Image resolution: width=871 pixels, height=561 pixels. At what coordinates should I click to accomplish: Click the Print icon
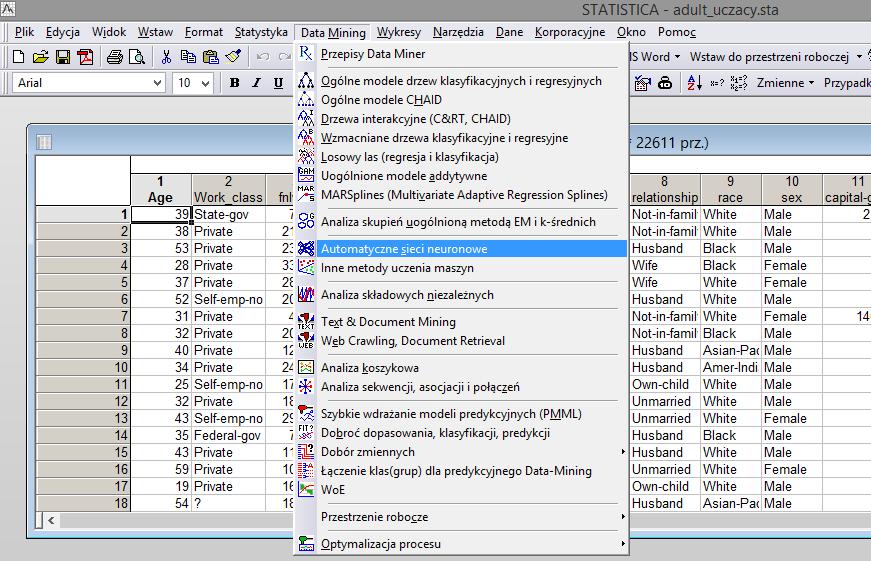(114, 57)
